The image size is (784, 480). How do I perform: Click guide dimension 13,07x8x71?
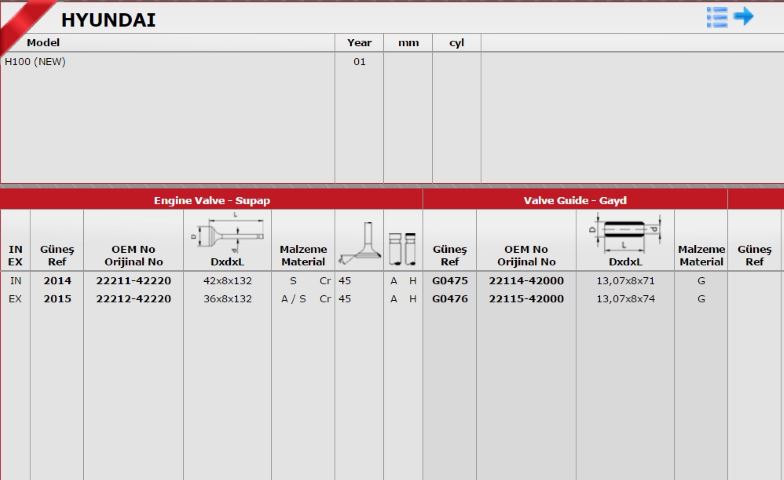point(625,280)
